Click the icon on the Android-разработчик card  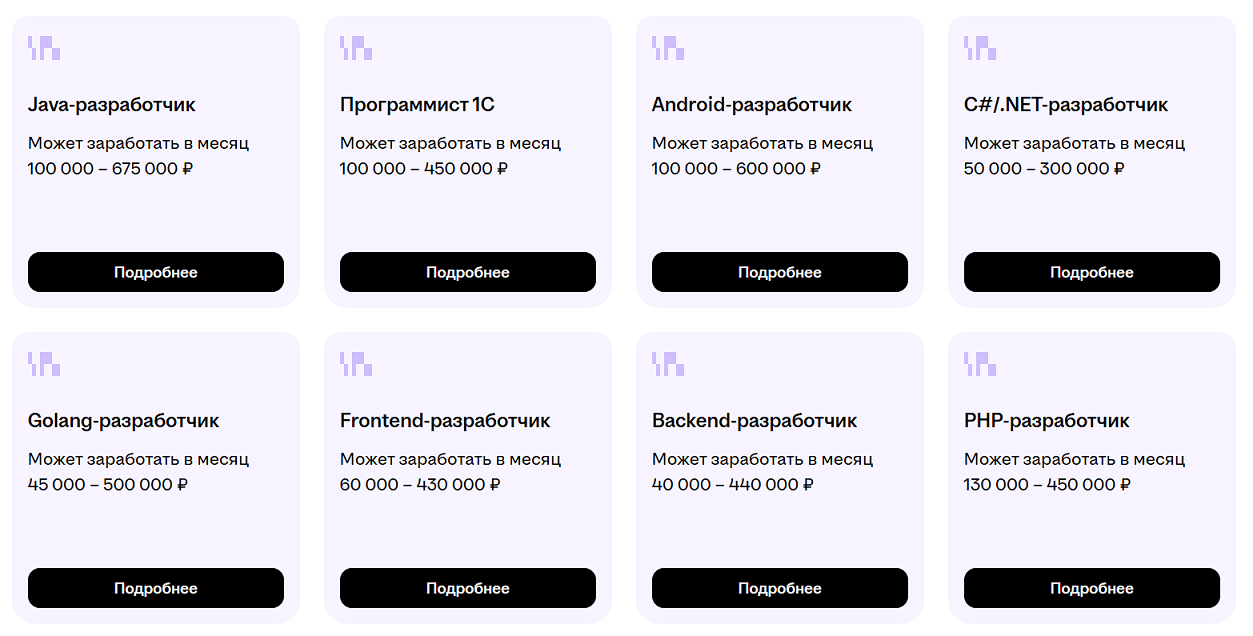tap(668, 48)
